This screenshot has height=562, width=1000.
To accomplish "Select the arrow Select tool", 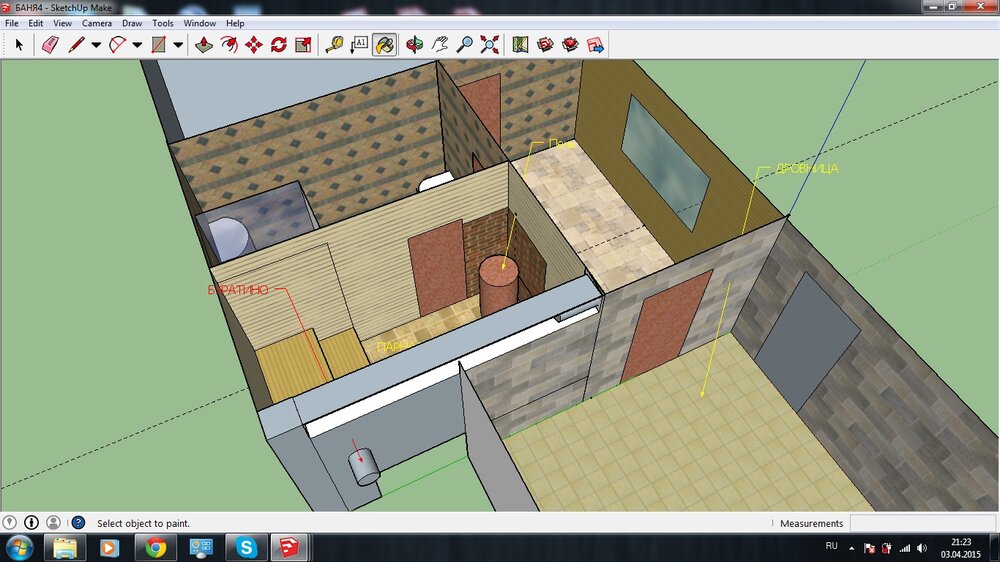I will coord(19,45).
